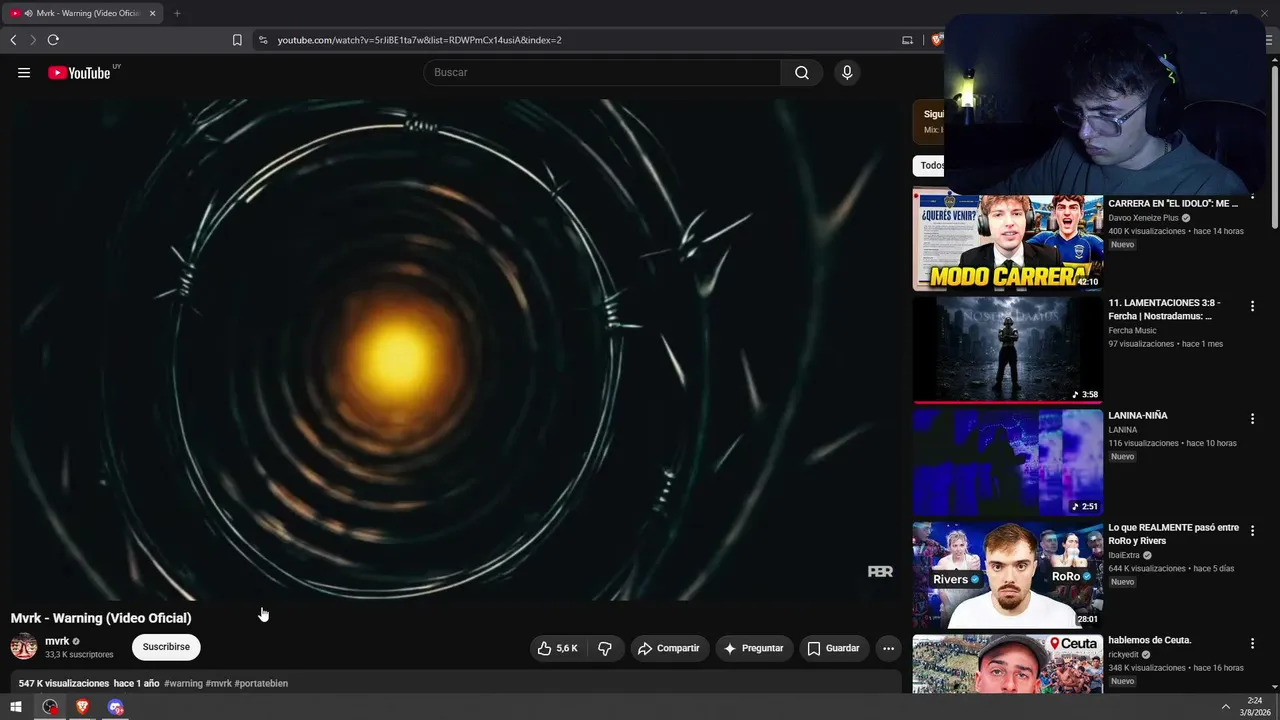Image resolution: width=1280 pixels, height=720 pixels.
Task: Show hidden system tray icons chevron
Action: click(1226, 707)
